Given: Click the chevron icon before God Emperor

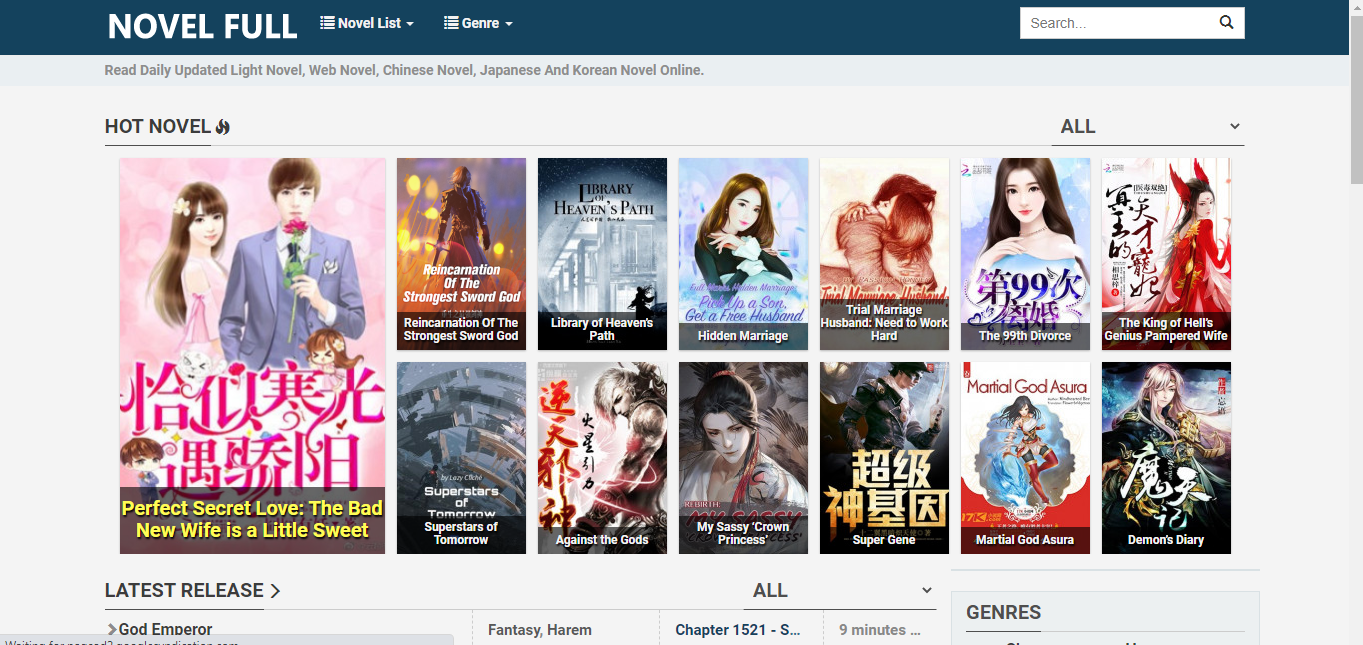Looking at the screenshot, I should [x=112, y=630].
